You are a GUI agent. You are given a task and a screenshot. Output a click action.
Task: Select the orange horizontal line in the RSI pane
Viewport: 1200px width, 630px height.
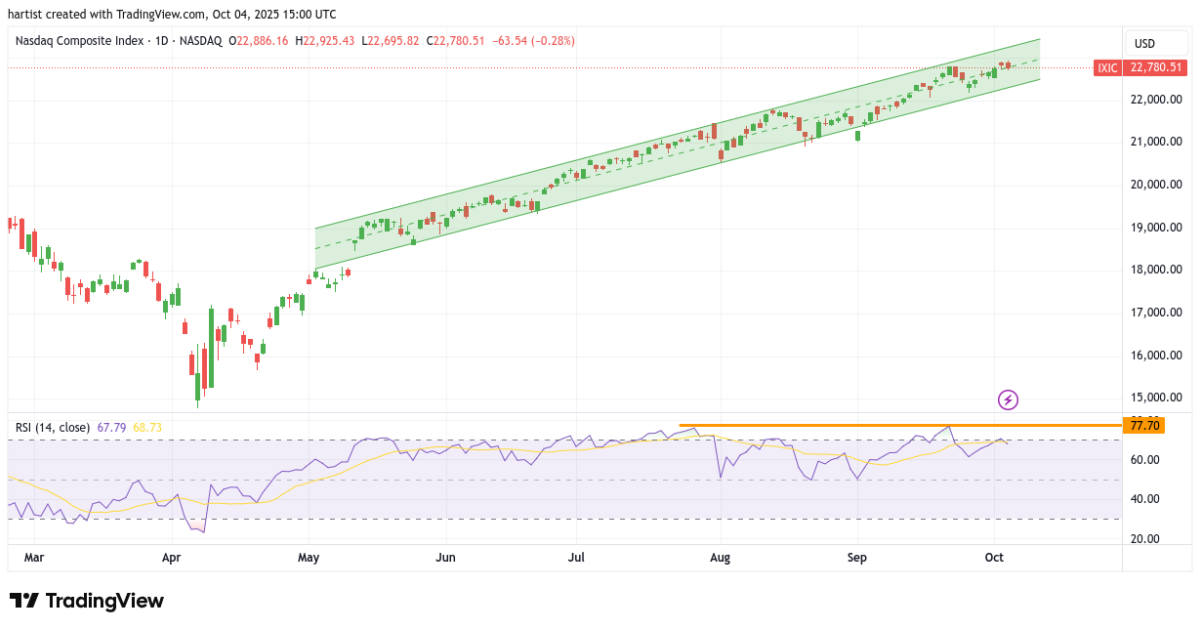coord(880,425)
